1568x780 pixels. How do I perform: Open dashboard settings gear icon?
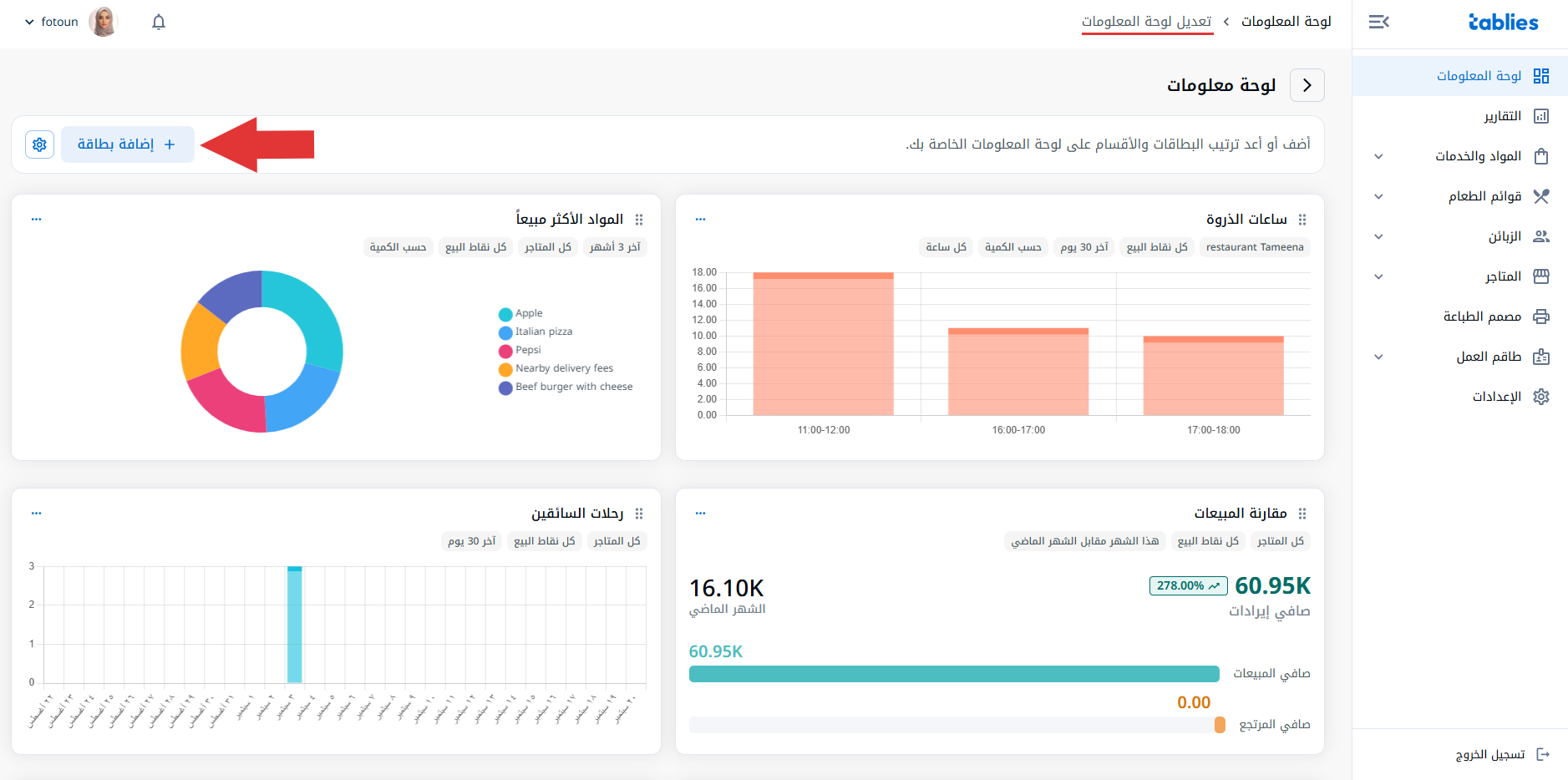pos(39,144)
